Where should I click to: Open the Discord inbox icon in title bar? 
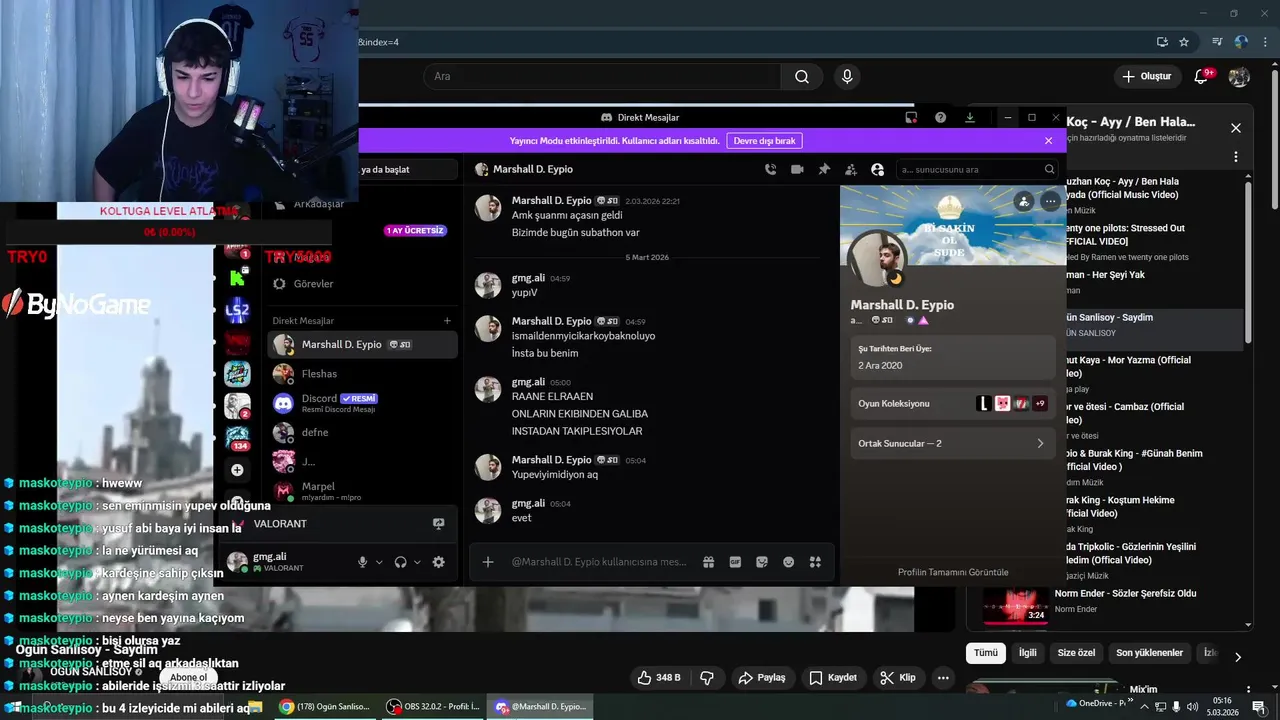click(911, 117)
